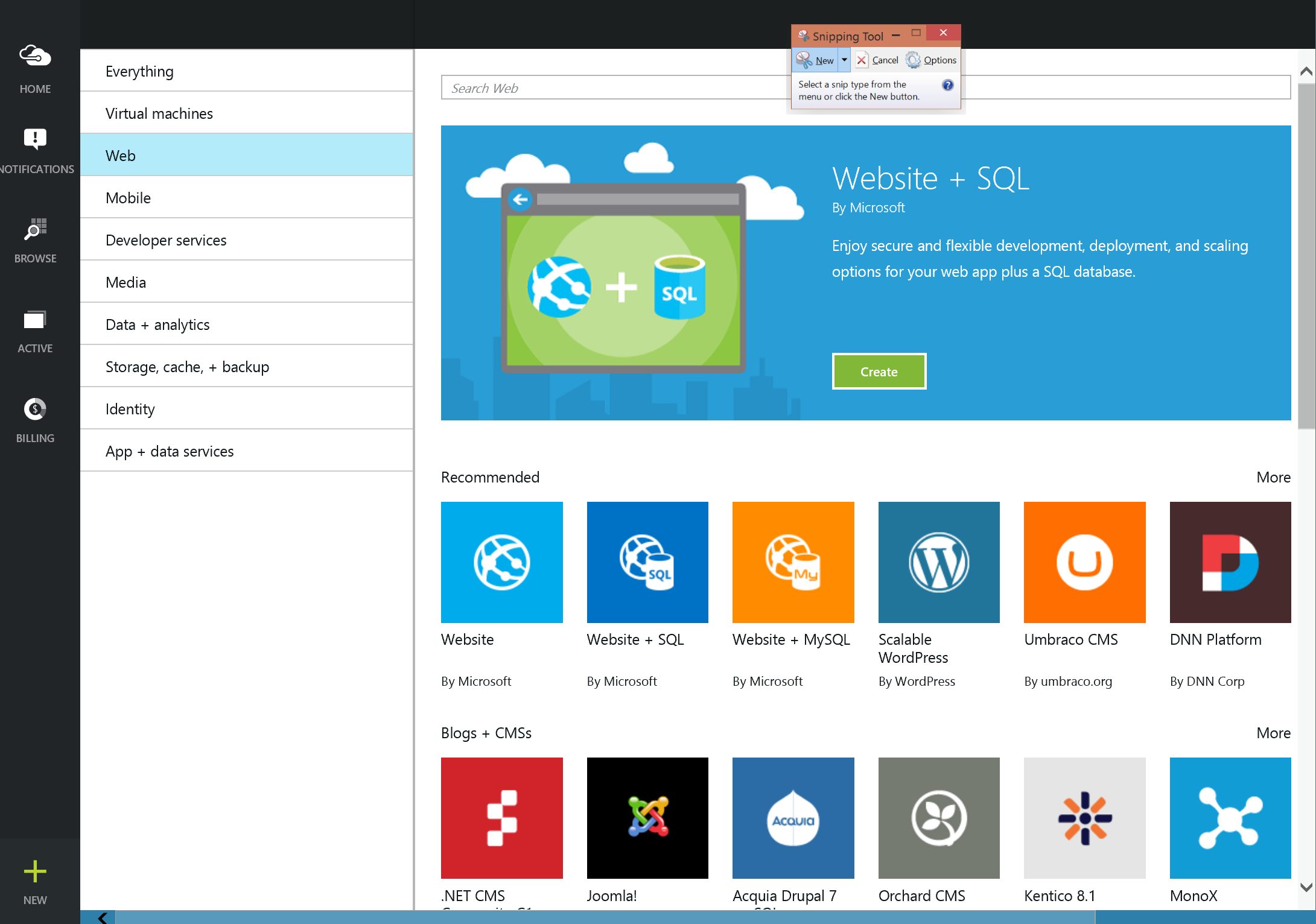Click Cancel in Snipping Tool

click(x=877, y=60)
